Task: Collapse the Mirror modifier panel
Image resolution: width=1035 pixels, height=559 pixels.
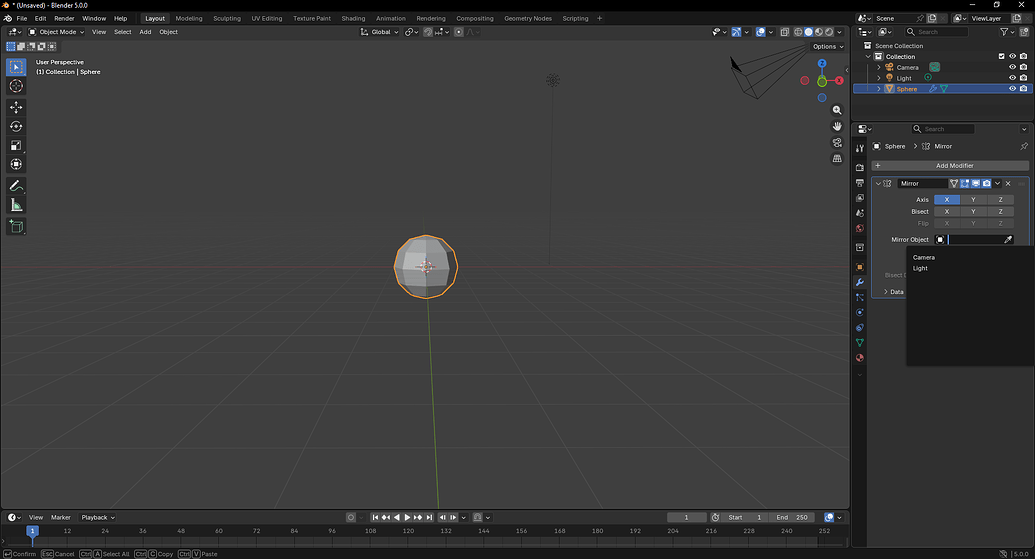Action: (x=878, y=183)
